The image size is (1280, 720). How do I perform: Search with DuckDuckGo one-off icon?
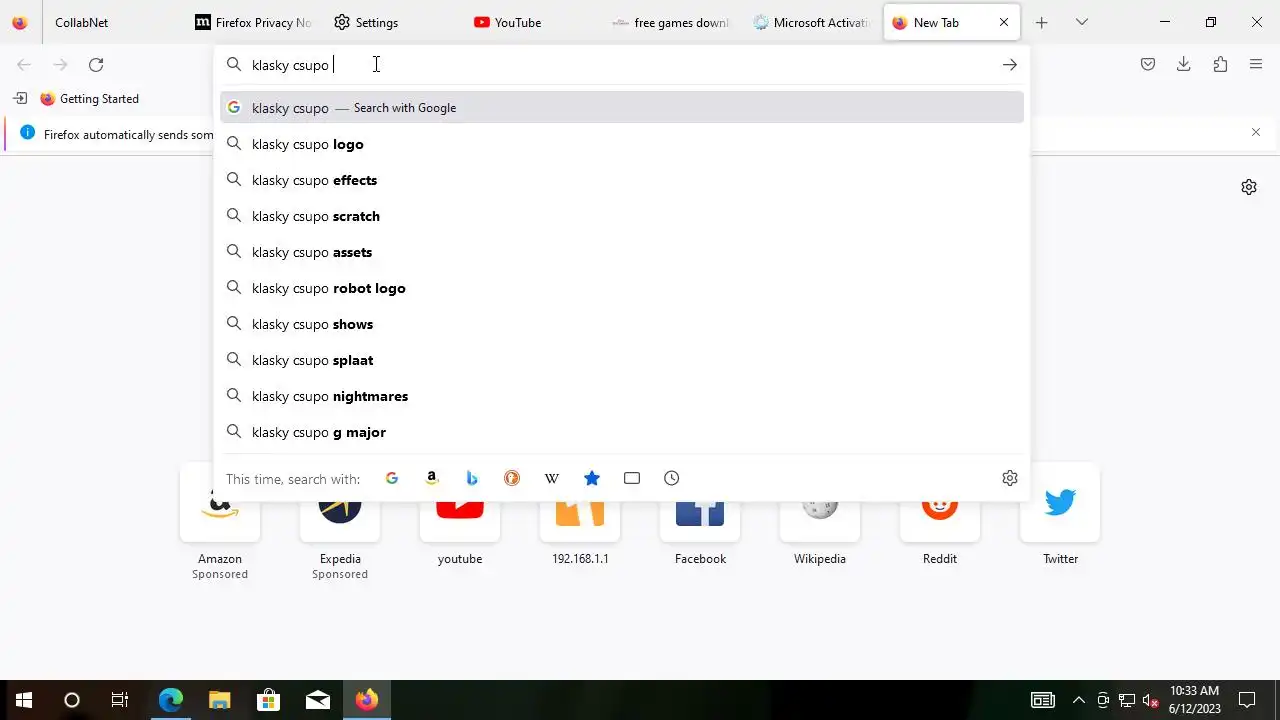tap(512, 478)
